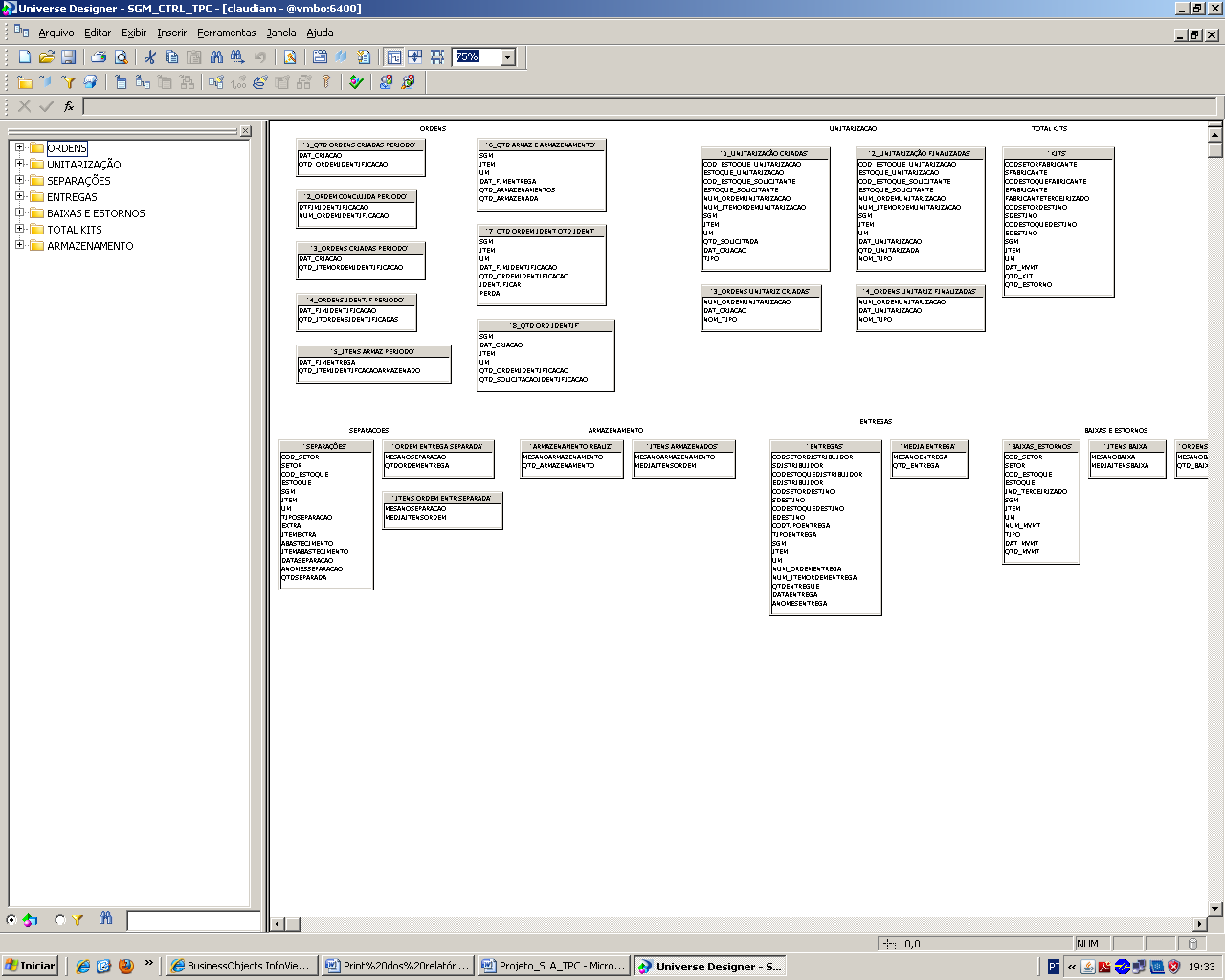Select the SEPARAÇÕES table header
Screen dimensions: 1225x980
[326, 446]
